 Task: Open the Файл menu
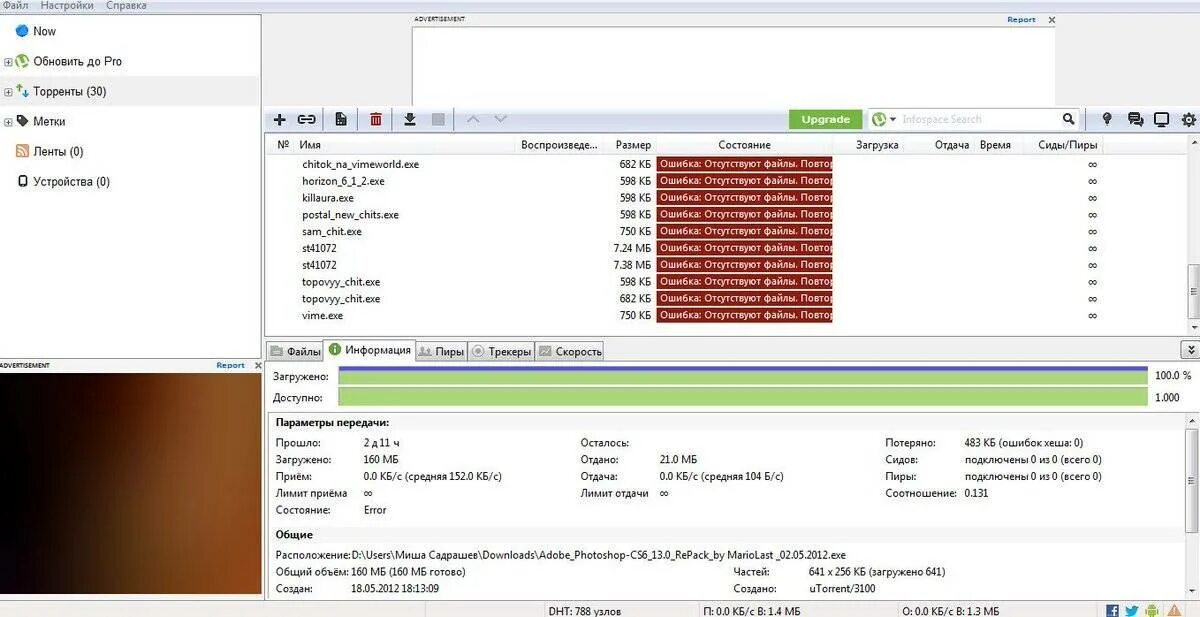coord(15,5)
